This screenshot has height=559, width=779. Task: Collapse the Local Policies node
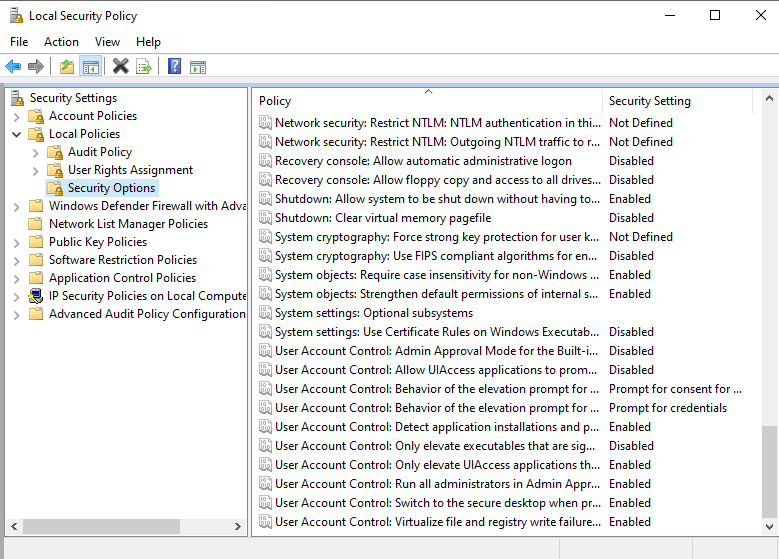[16, 135]
